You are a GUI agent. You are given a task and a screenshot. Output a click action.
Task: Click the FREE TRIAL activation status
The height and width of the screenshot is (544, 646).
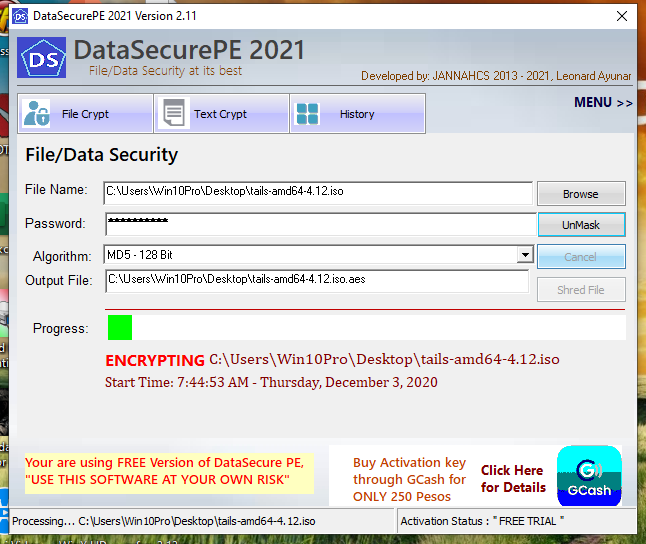[x=525, y=521]
